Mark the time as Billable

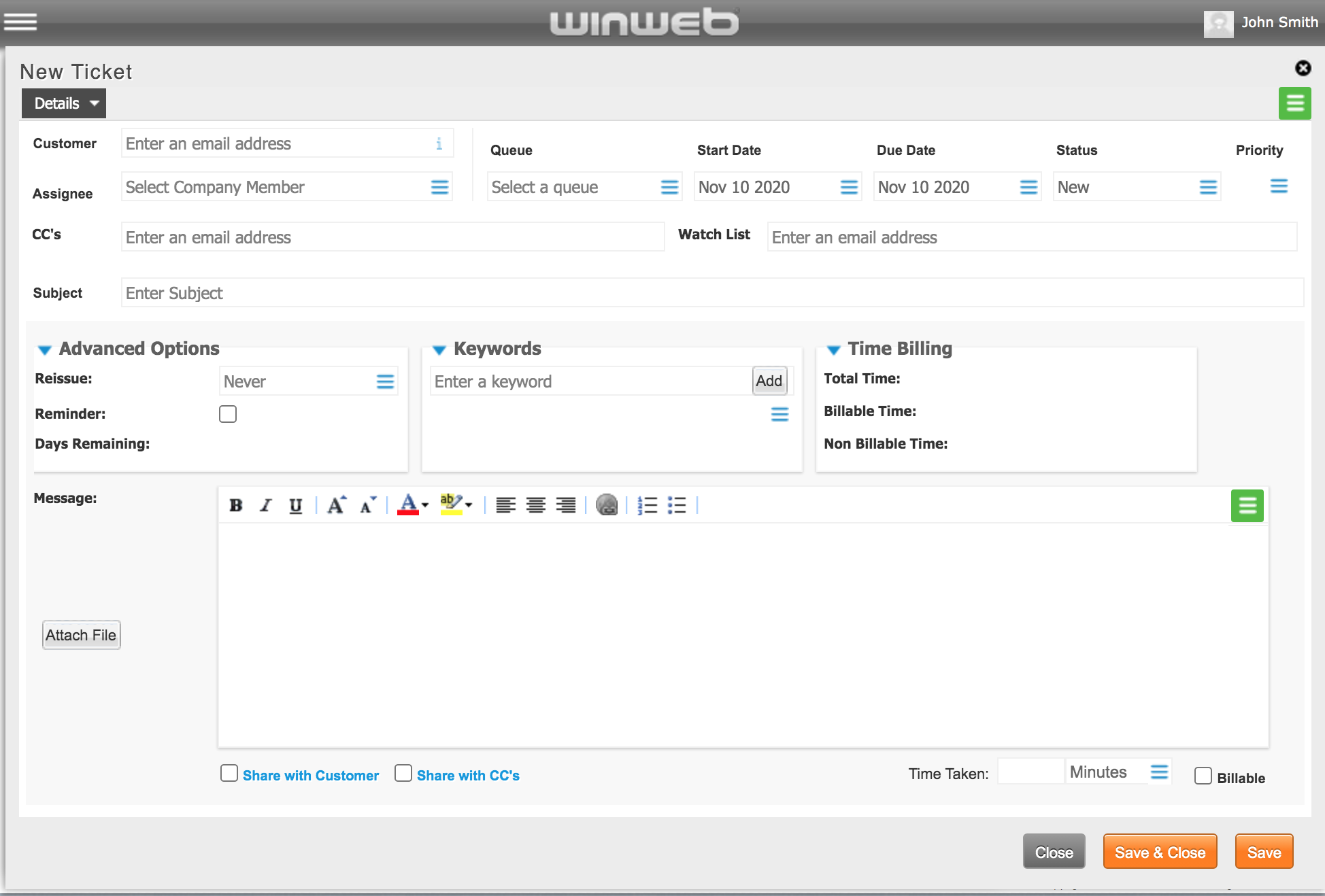1203,776
